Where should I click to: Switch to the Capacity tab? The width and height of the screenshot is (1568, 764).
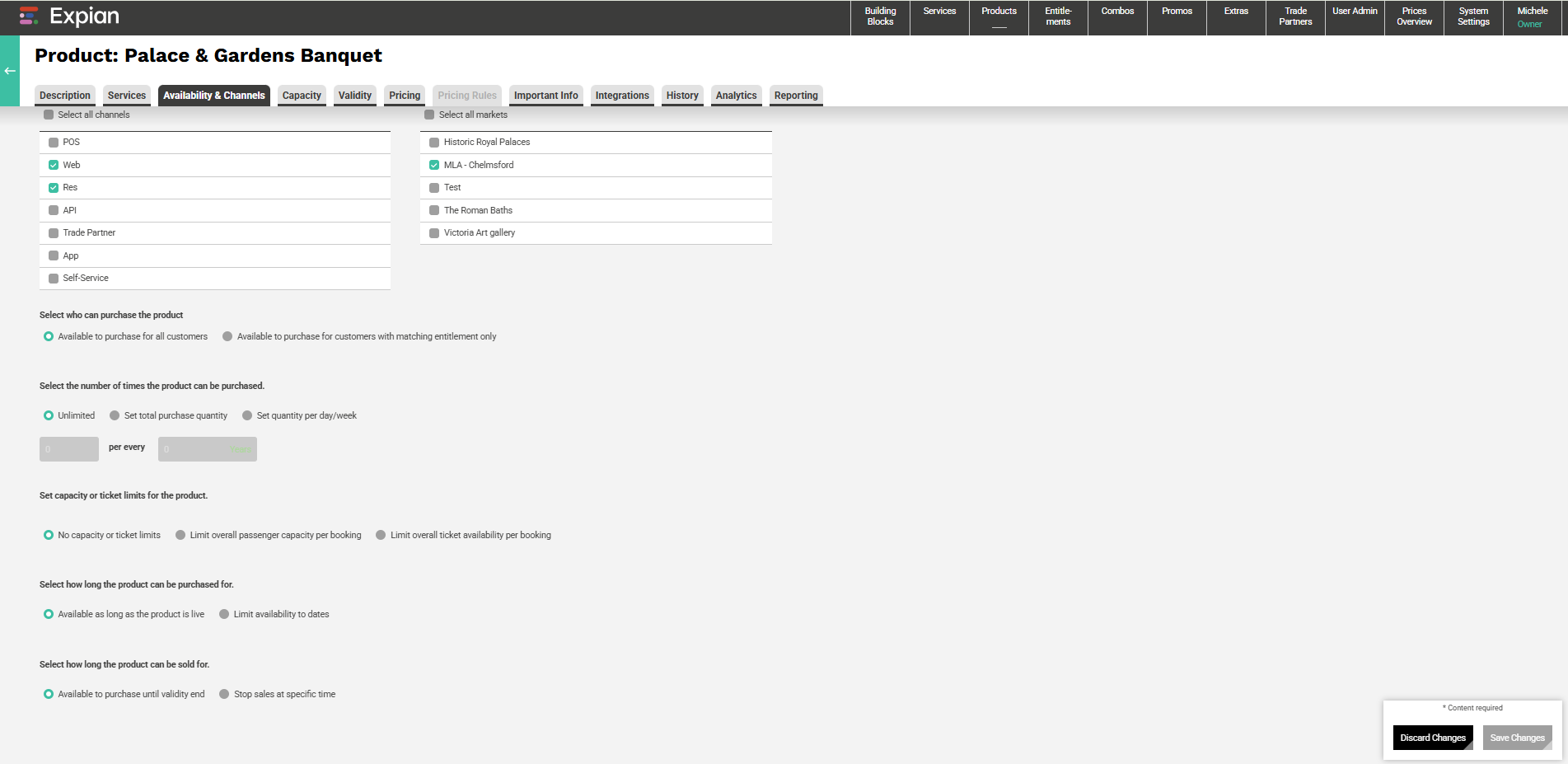(302, 96)
